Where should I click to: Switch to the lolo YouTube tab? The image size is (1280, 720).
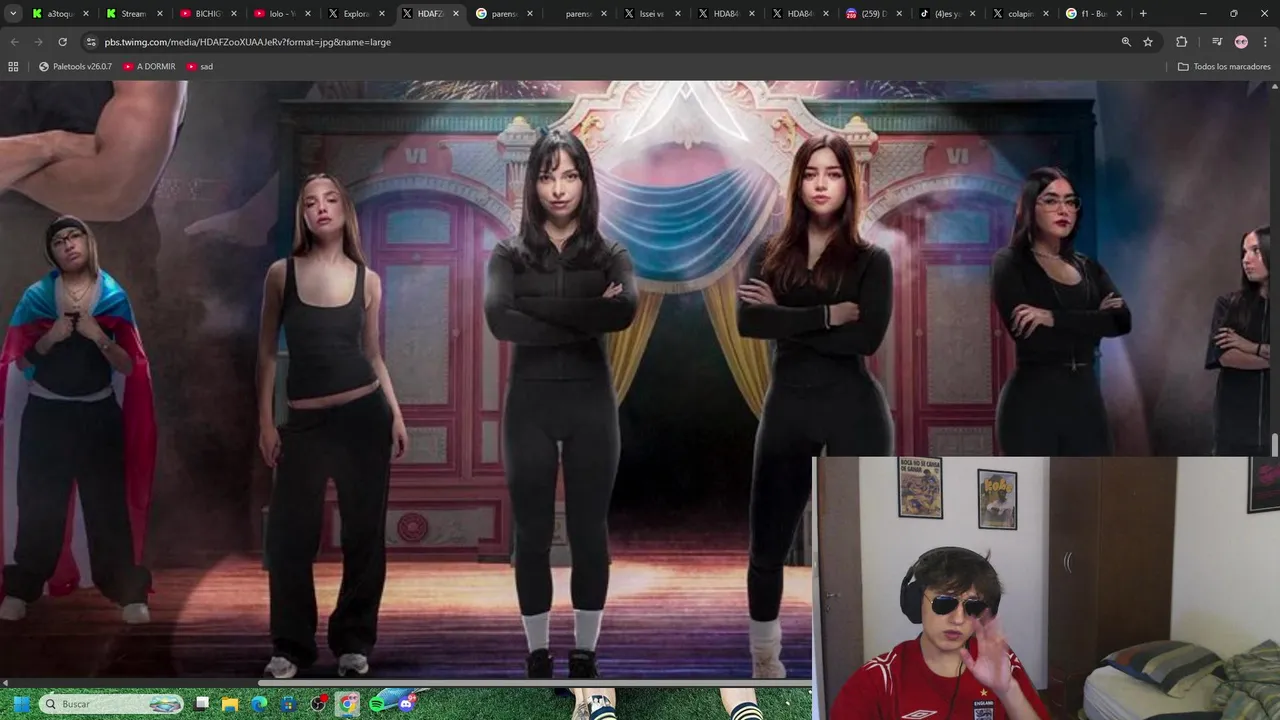pos(281,14)
